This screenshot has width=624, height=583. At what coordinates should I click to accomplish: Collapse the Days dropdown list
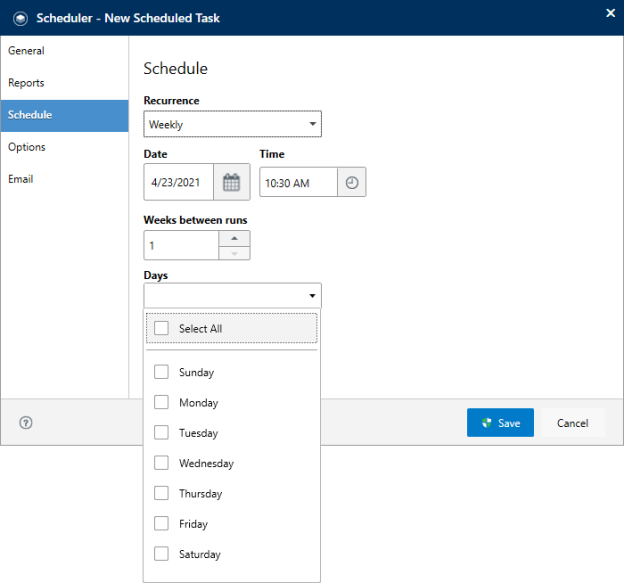(312, 295)
